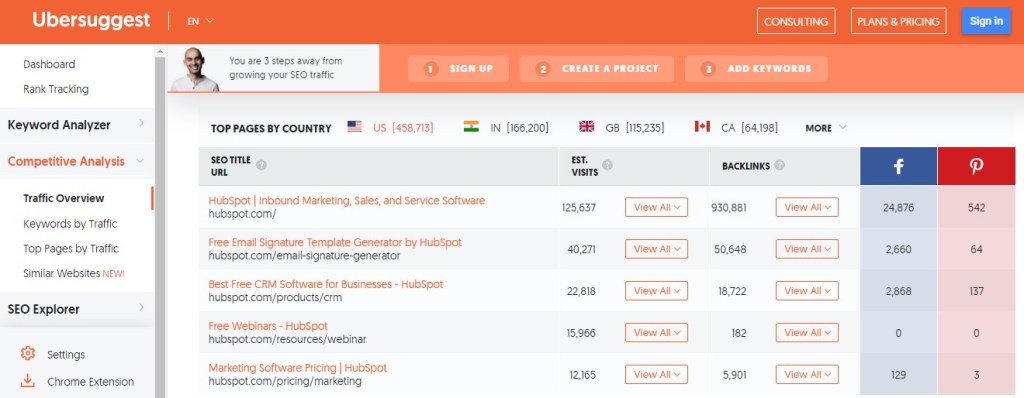Click help icon next to SEO Title URL
The width and height of the screenshot is (1024, 398).
[x=261, y=165]
